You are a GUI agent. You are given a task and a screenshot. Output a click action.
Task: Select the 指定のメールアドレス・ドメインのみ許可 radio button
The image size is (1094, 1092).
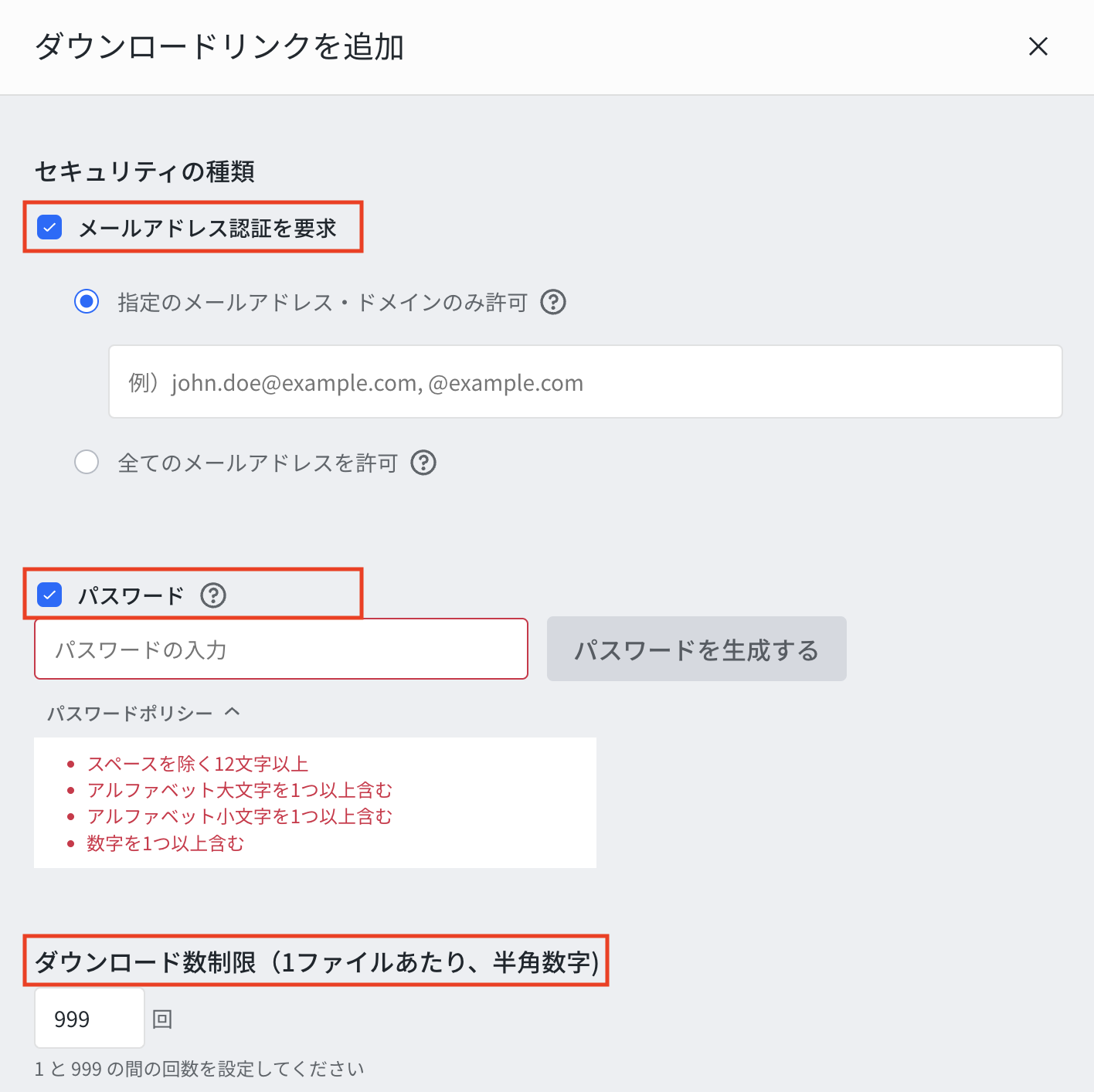[87, 301]
